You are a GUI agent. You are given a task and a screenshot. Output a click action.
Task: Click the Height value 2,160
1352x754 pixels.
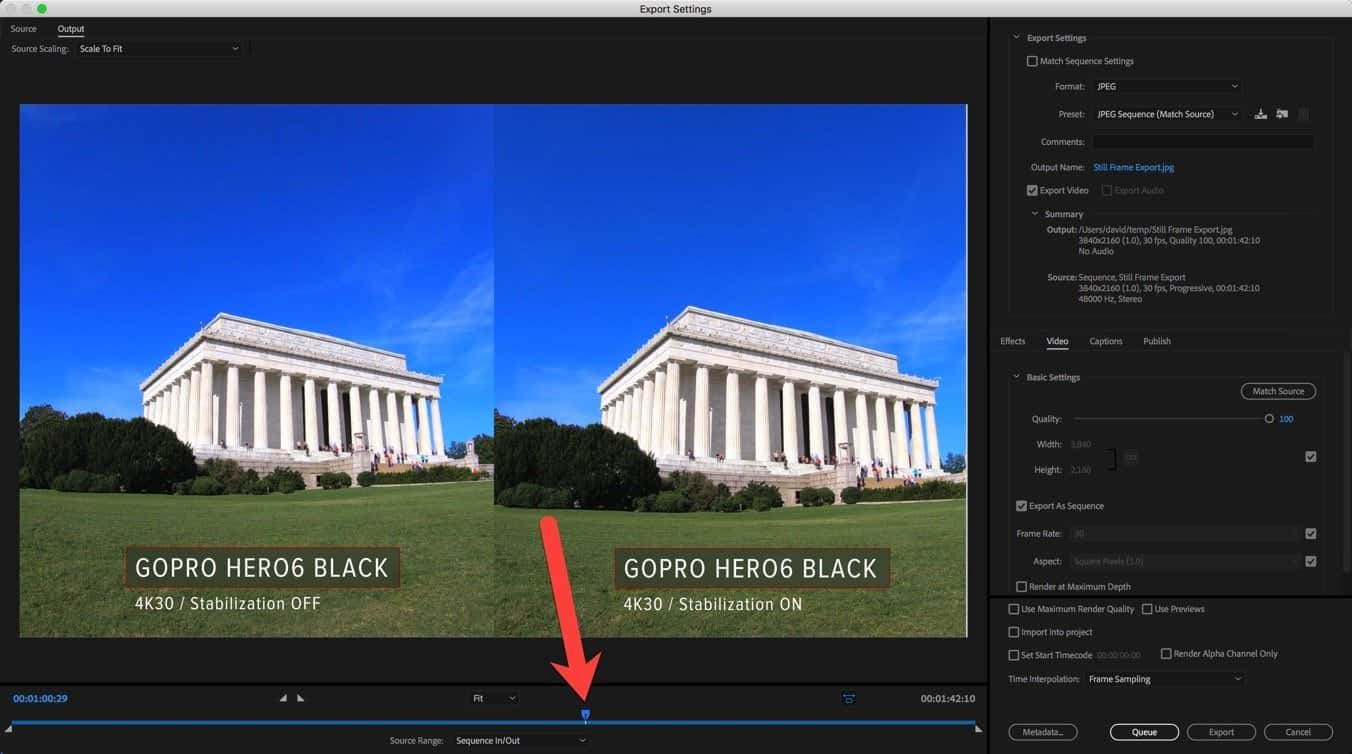(x=1081, y=469)
